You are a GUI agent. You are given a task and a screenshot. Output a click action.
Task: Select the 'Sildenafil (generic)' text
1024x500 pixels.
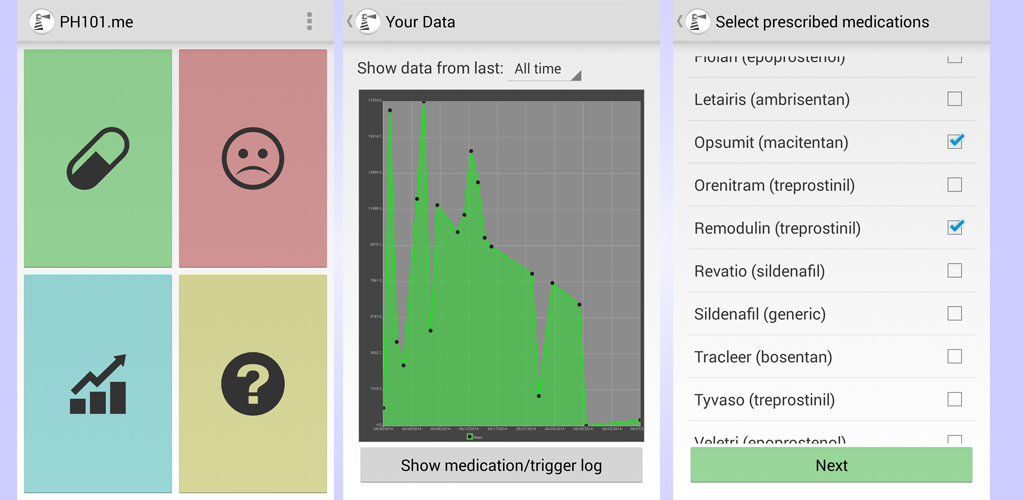click(x=760, y=315)
